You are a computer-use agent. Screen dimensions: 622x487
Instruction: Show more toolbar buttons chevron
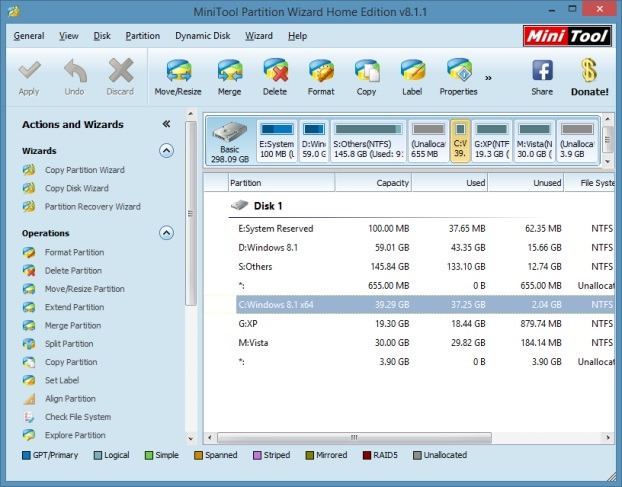pos(488,78)
